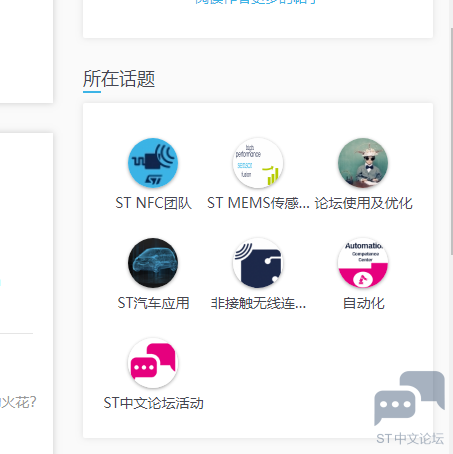The width and height of the screenshot is (453, 454).
Task: Open the ST NFC团队 topic icon
Action: tap(153, 163)
